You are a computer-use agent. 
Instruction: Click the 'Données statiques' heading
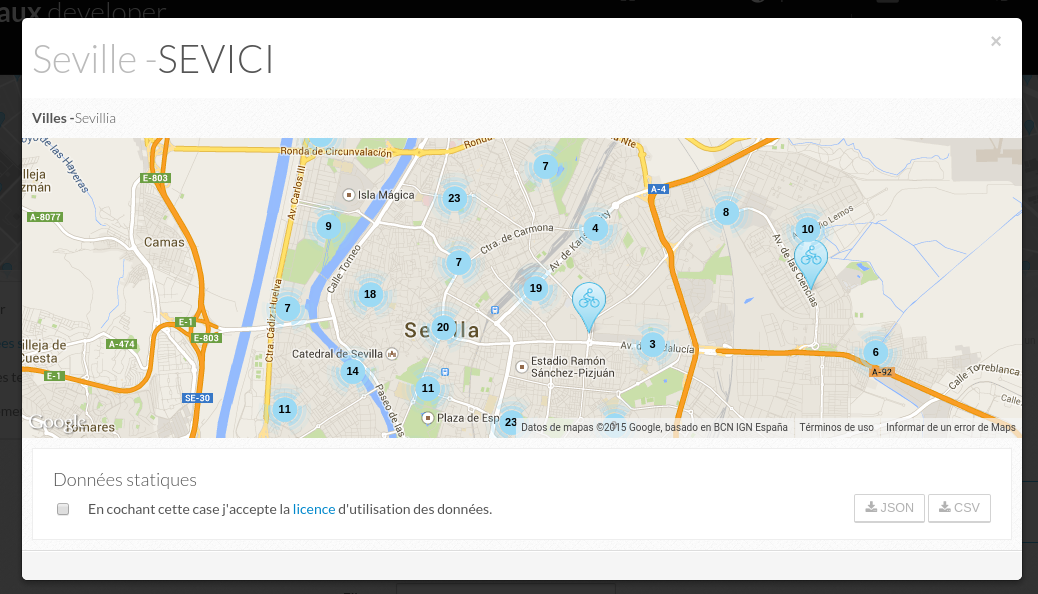tap(125, 480)
